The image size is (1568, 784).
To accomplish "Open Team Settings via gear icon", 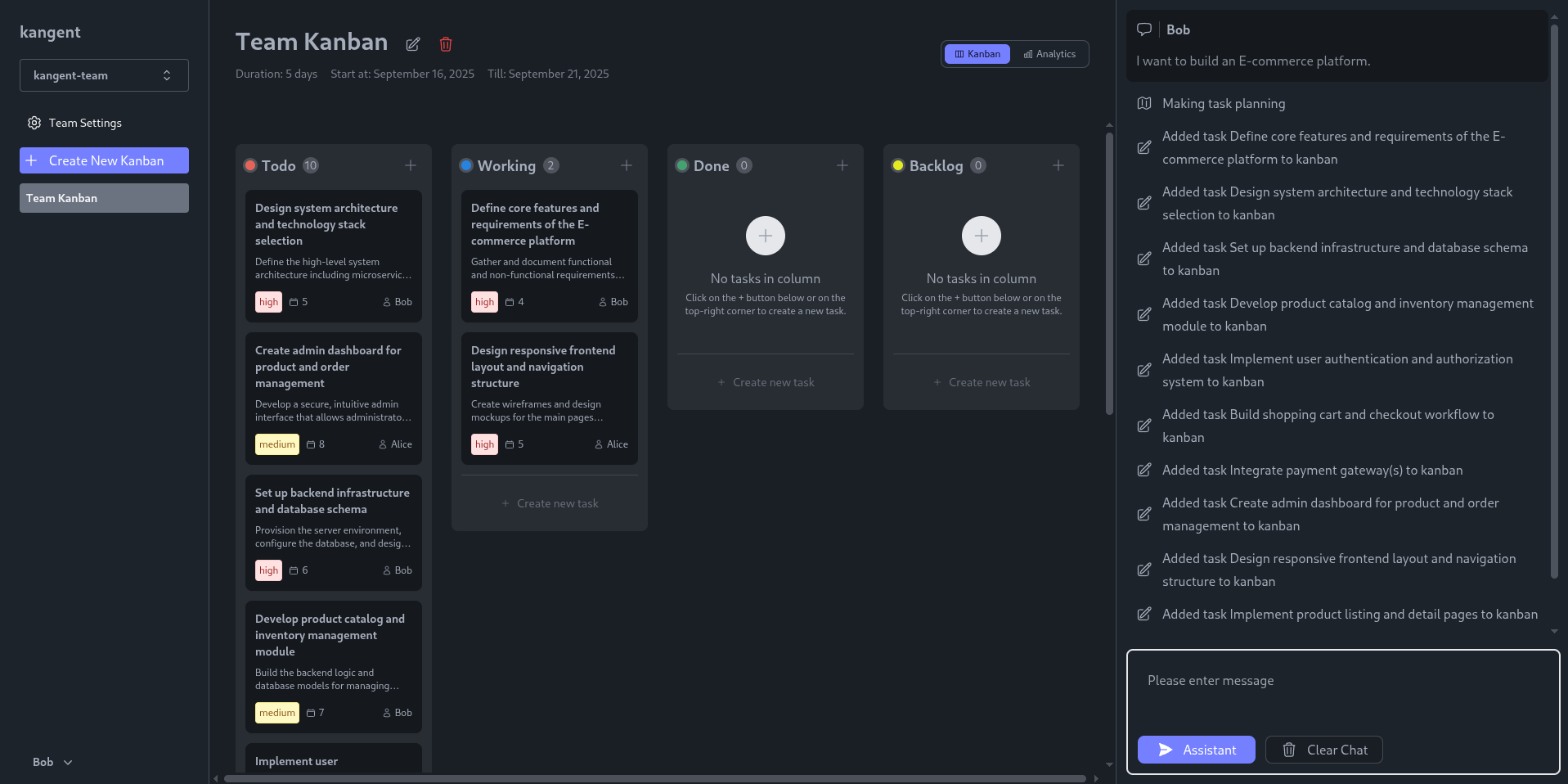I will pyautogui.click(x=34, y=123).
